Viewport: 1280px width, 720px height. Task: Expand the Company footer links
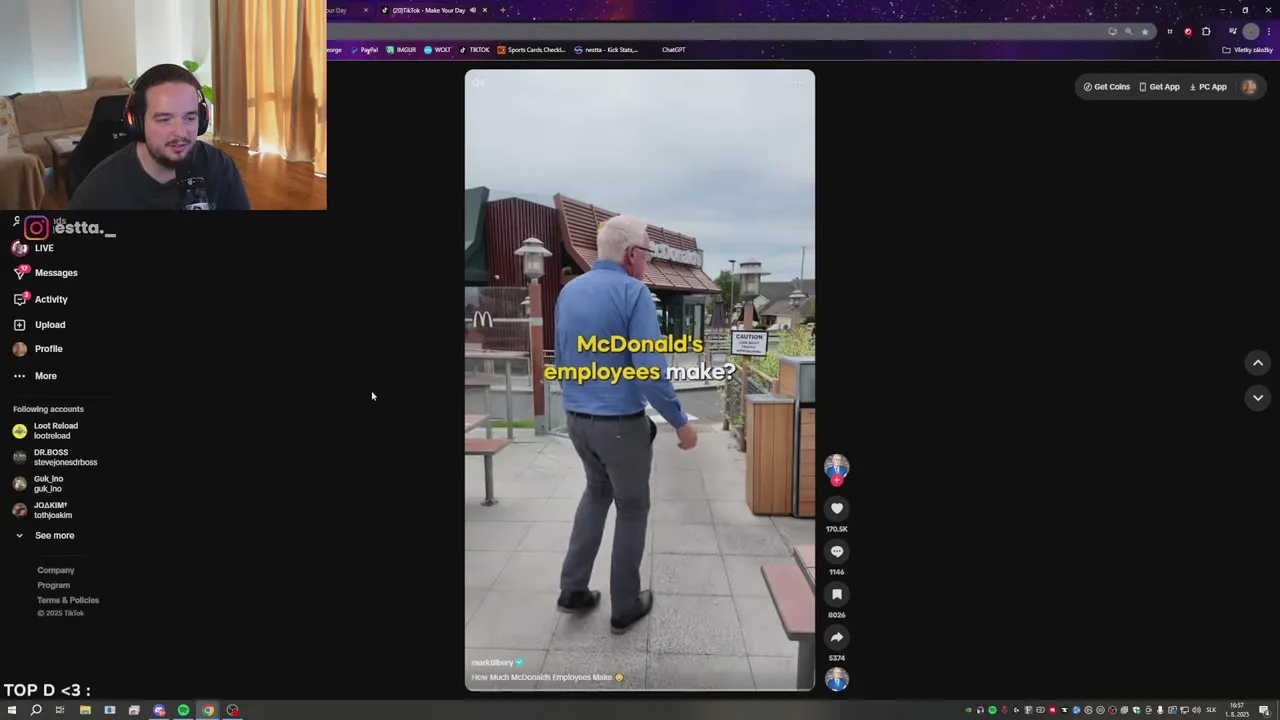click(56, 570)
